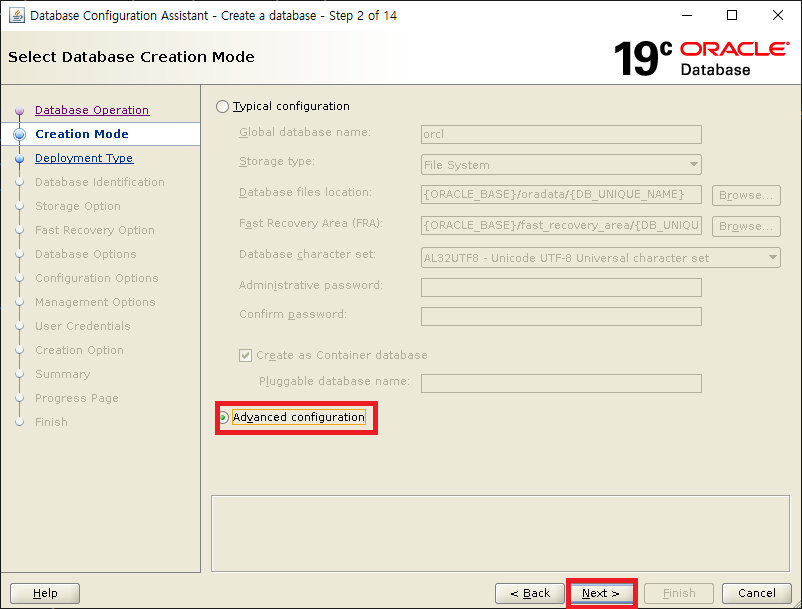This screenshot has width=802, height=609.
Task: Click the empty message box area
Action: pyautogui.click(x=500, y=533)
